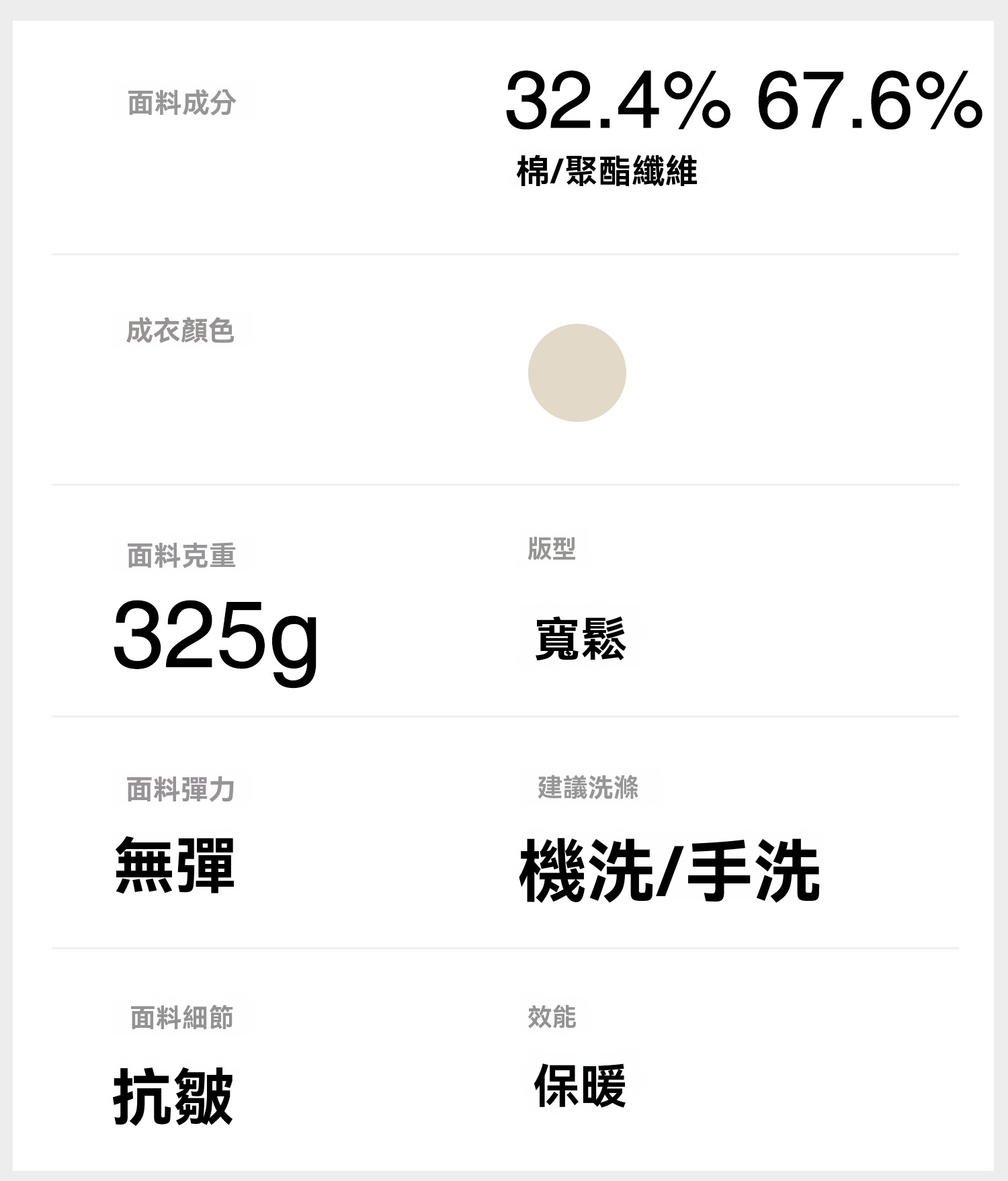Click the 面料彈力 label
Screen dimensions: 1008x1181
180,789
